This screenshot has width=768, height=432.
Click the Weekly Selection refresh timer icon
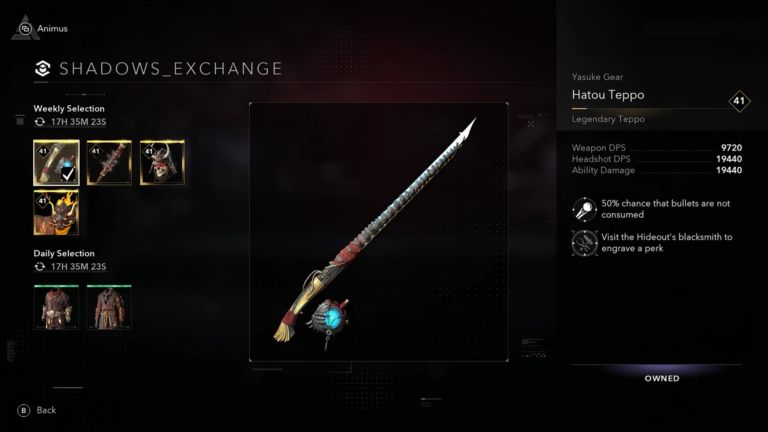(x=40, y=122)
